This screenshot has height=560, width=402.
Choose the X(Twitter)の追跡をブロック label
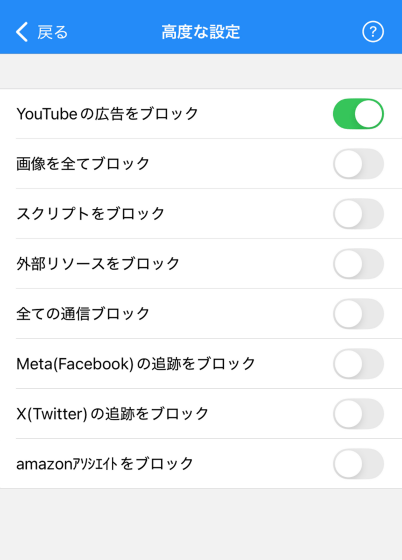point(112,414)
